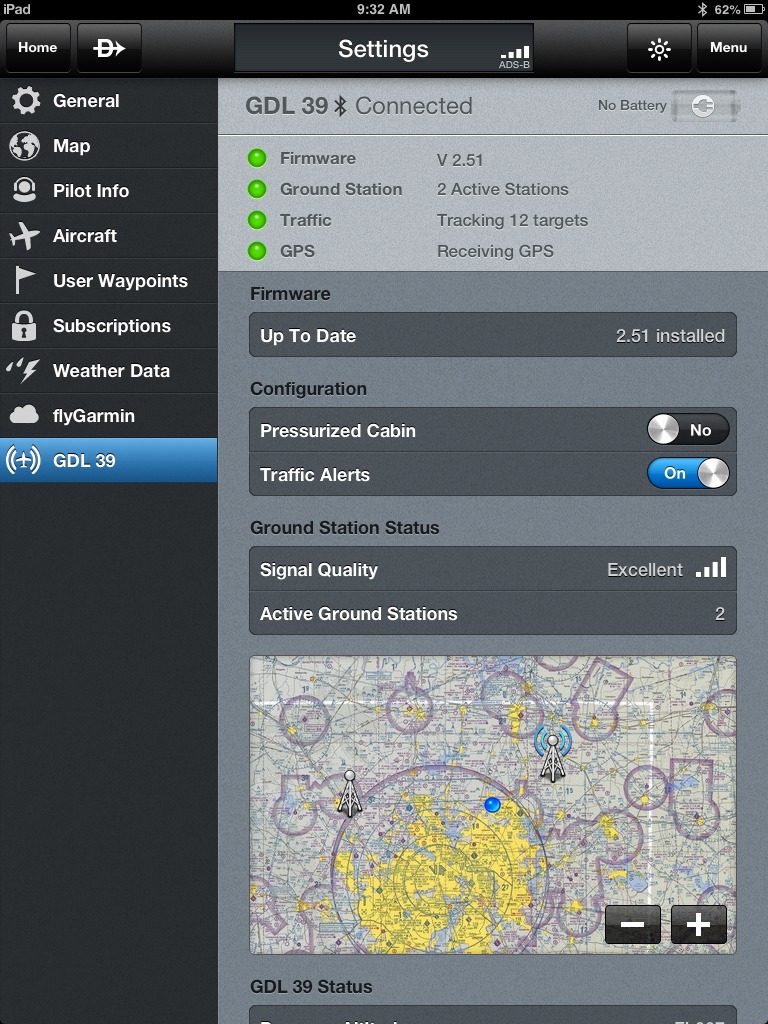Tap the 'Connected' status text

[x=413, y=106]
